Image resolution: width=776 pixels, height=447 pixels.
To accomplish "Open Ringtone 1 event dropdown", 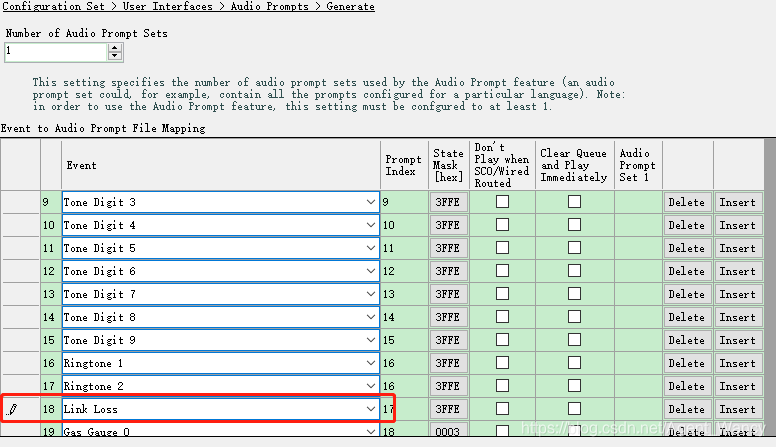I will coord(370,363).
